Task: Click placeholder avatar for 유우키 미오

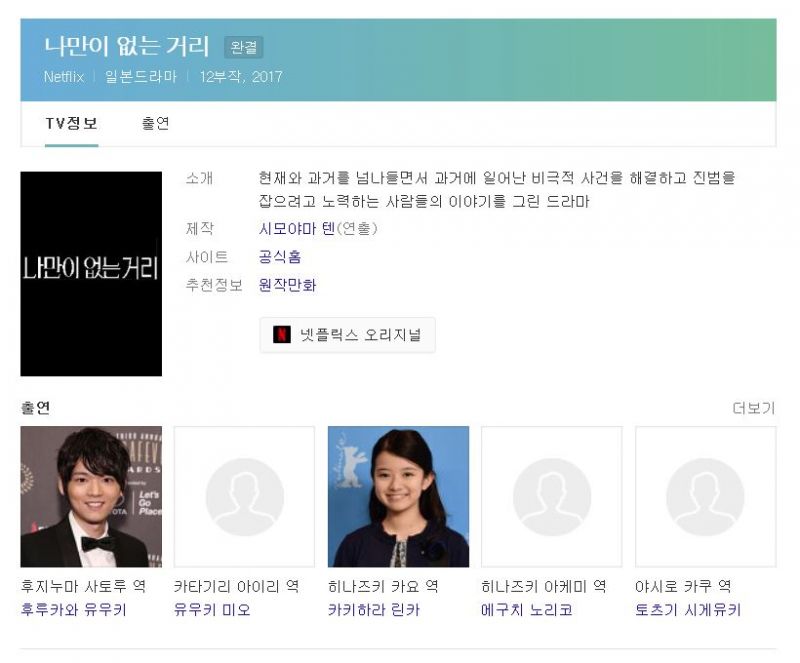Action: click(244, 497)
